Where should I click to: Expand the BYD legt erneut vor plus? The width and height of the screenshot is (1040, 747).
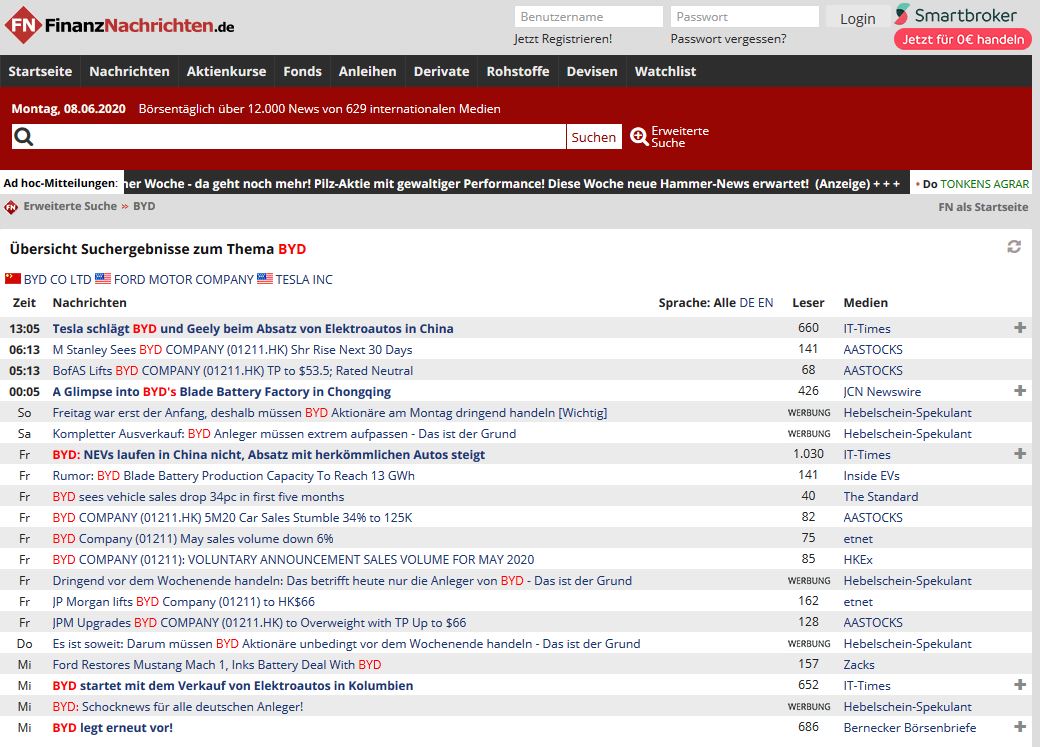click(1020, 727)
